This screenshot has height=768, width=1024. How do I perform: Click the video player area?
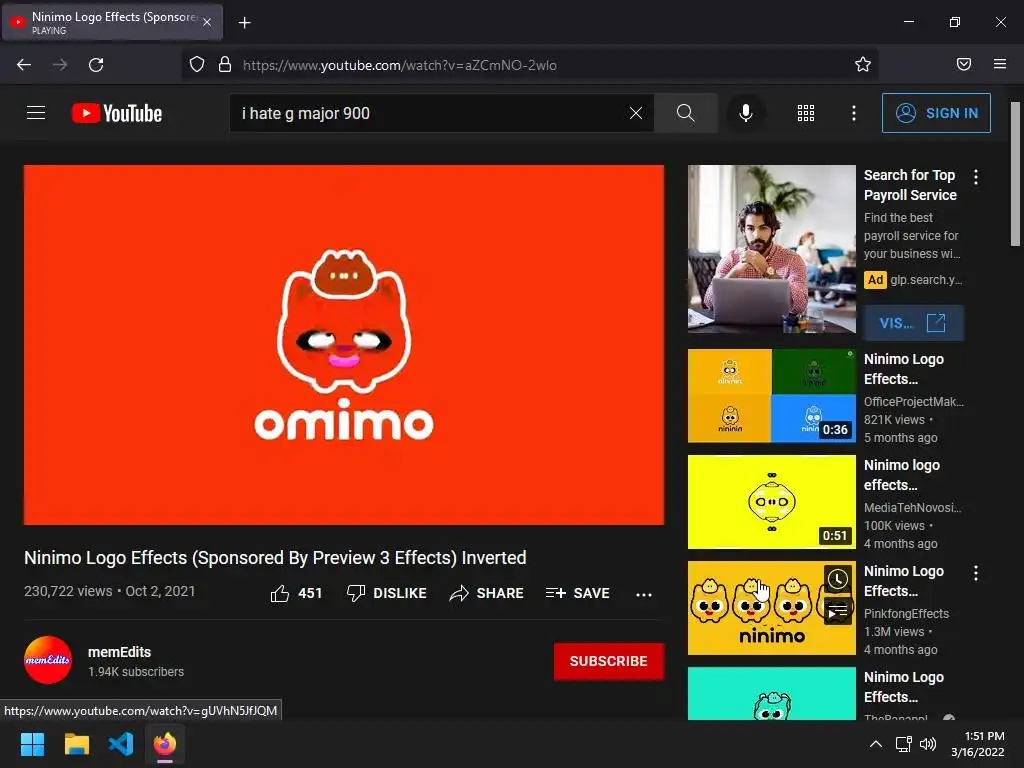coord(344,344)
